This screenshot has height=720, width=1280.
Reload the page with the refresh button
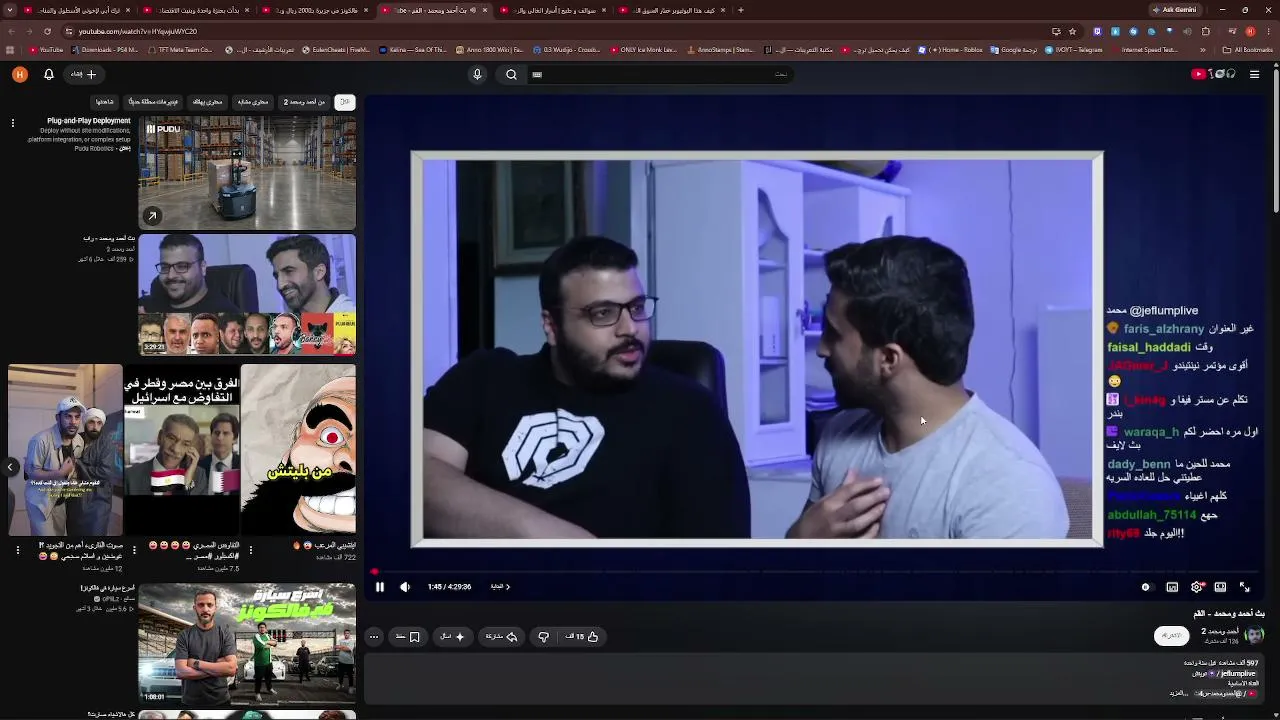coord(47,31)
